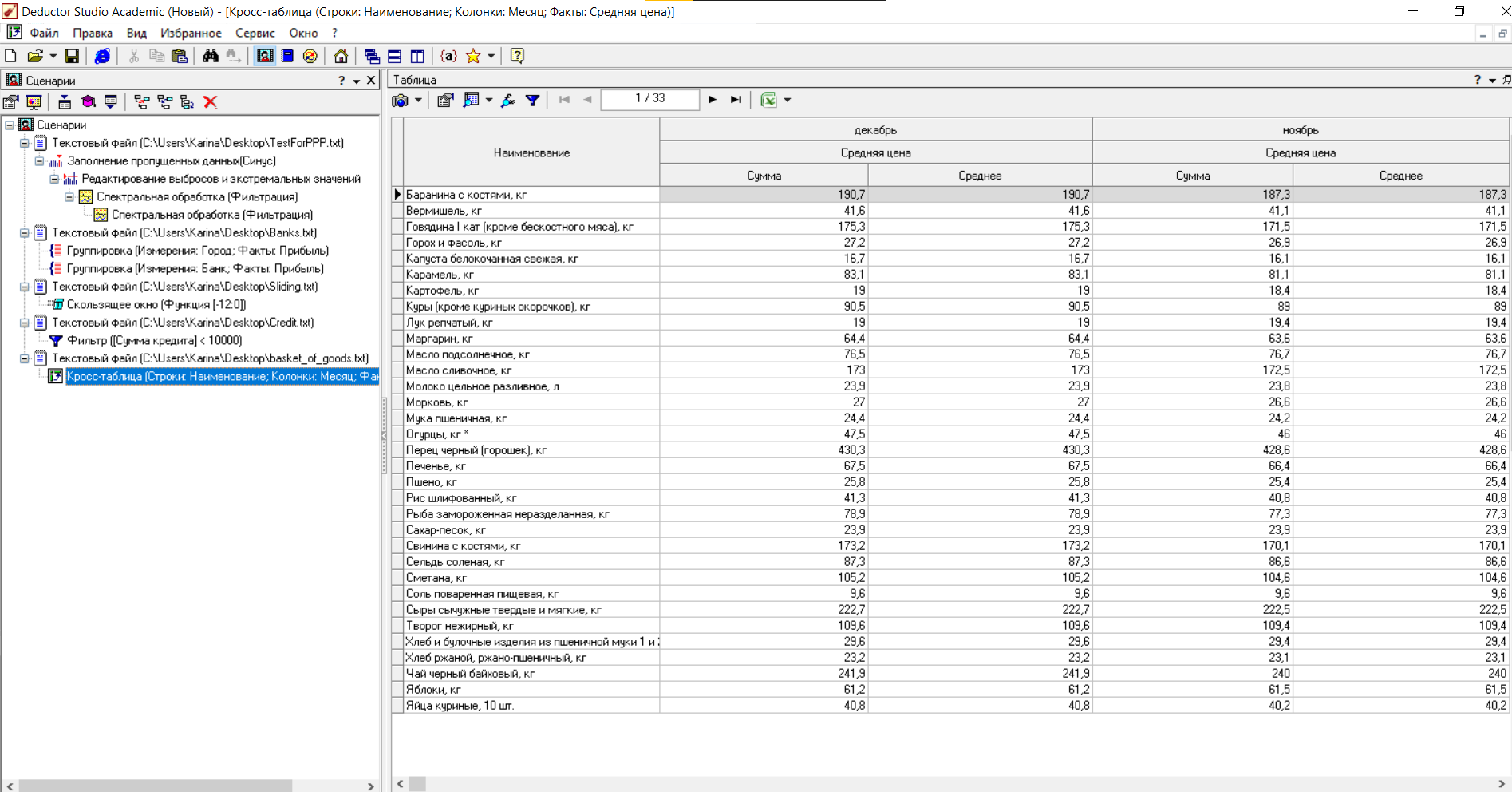Click the binoculars Find icon
Screen dimensions: 1512x792
[211, 56]
